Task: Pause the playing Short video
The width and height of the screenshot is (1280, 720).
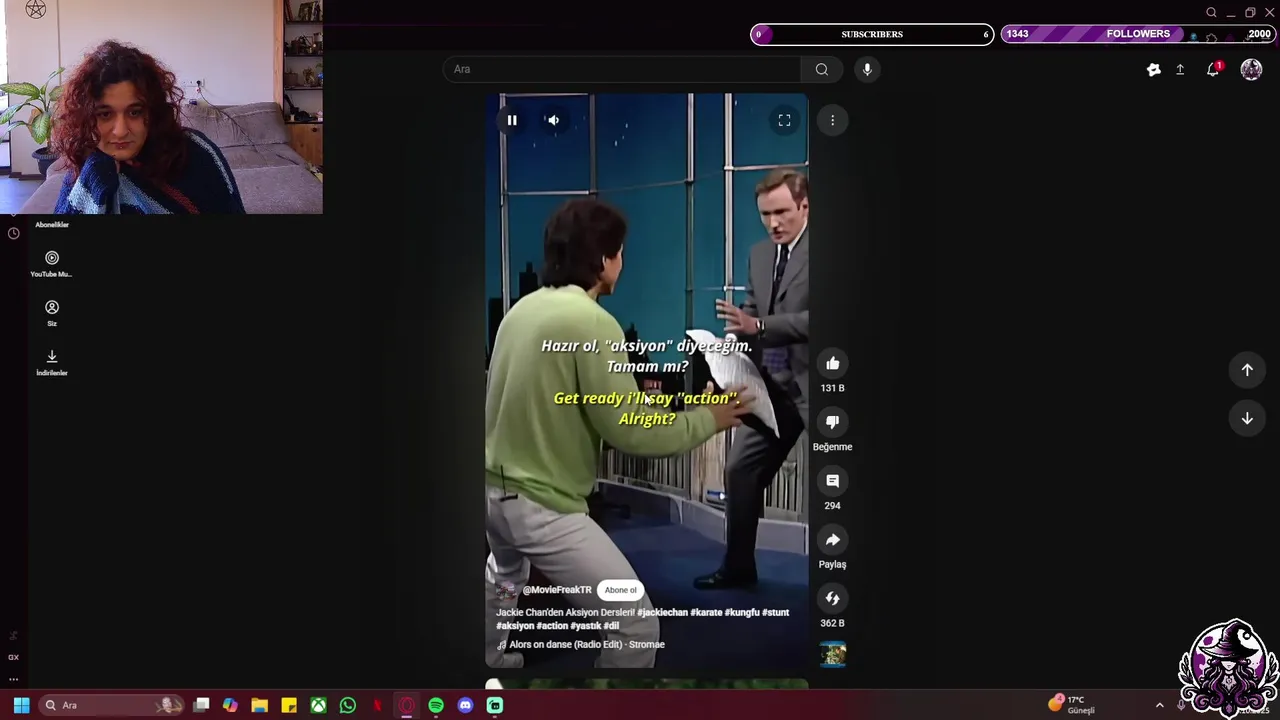Action: click(511, 120)
